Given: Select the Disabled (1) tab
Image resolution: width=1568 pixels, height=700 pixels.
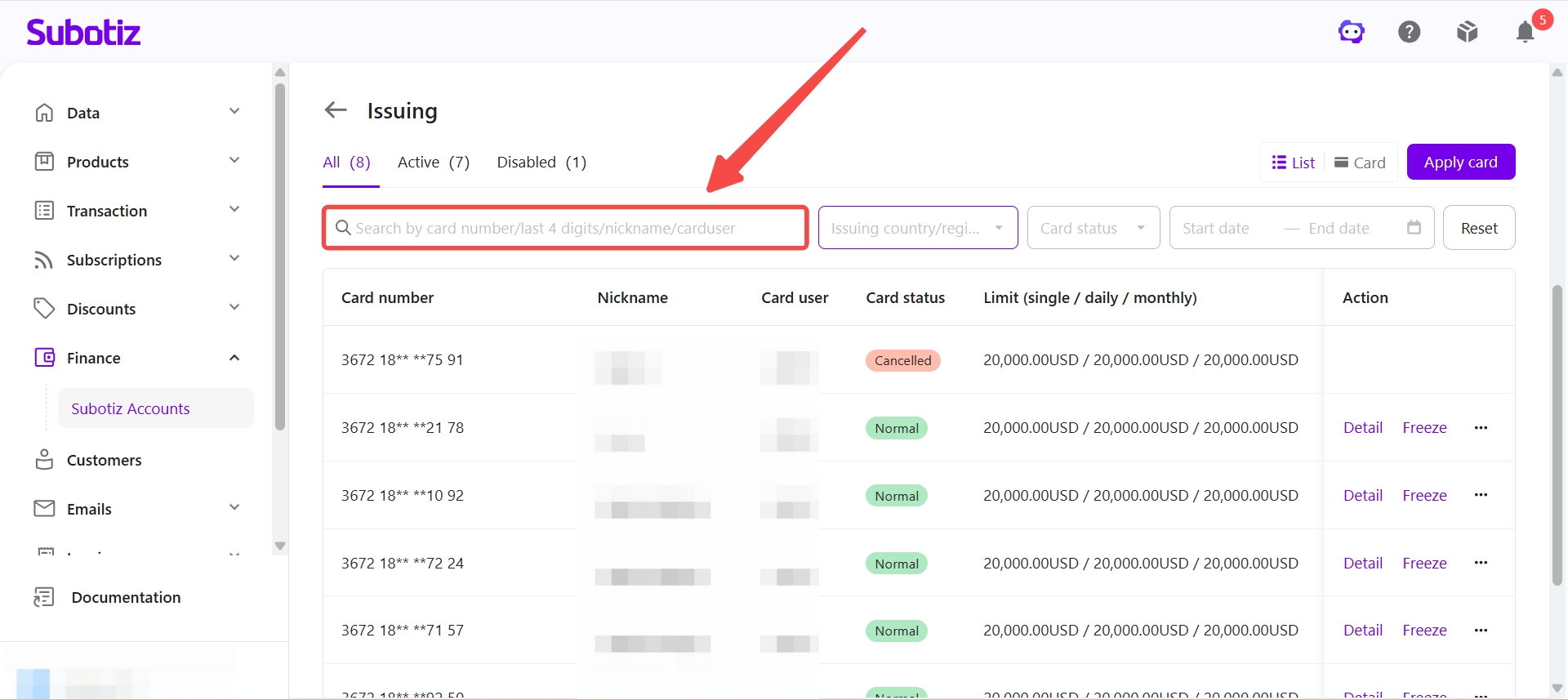Looking at the screenshot, I should (x=541, y=162).
